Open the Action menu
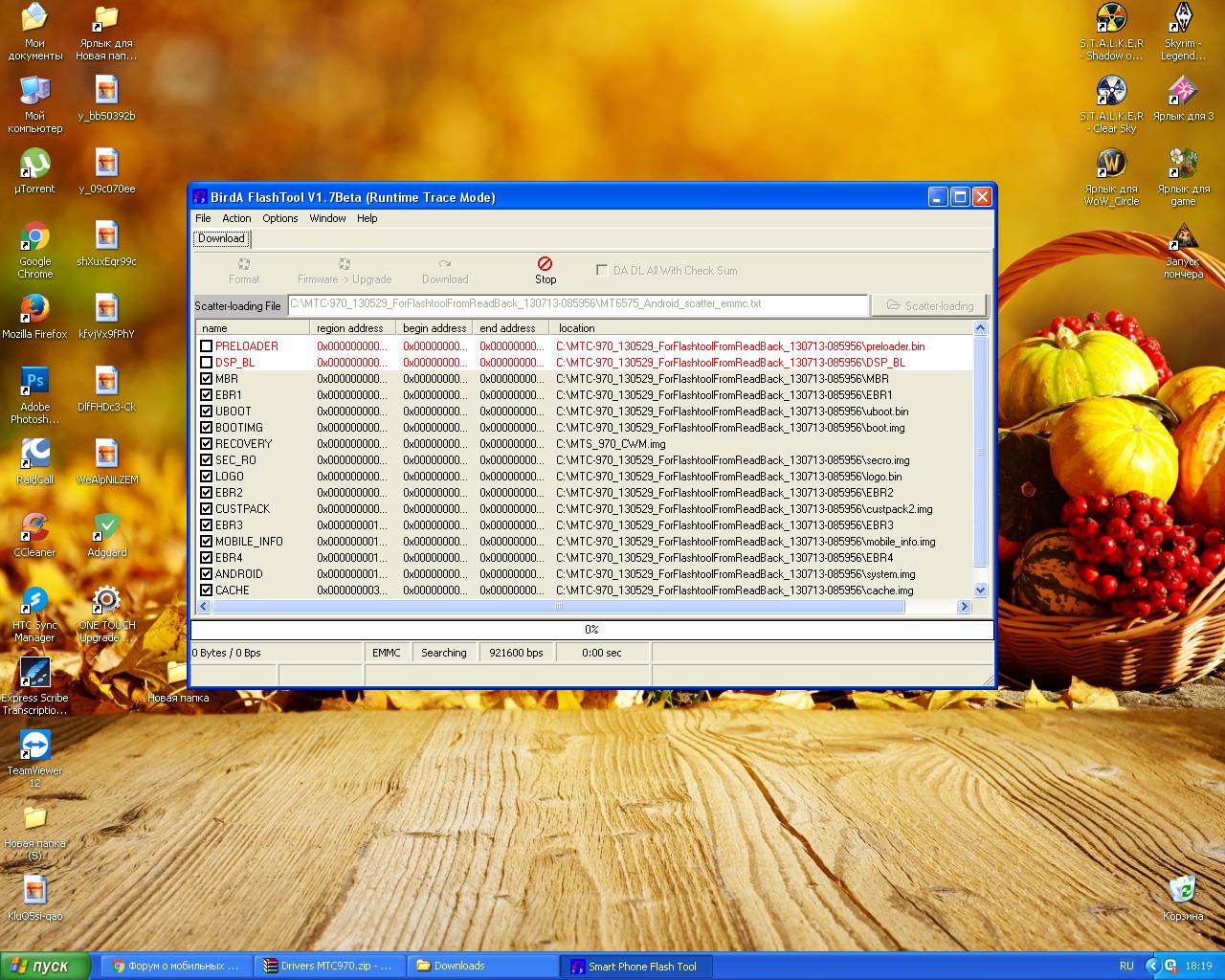Screen dimensions: 1225x980 [x=236, y=218]
